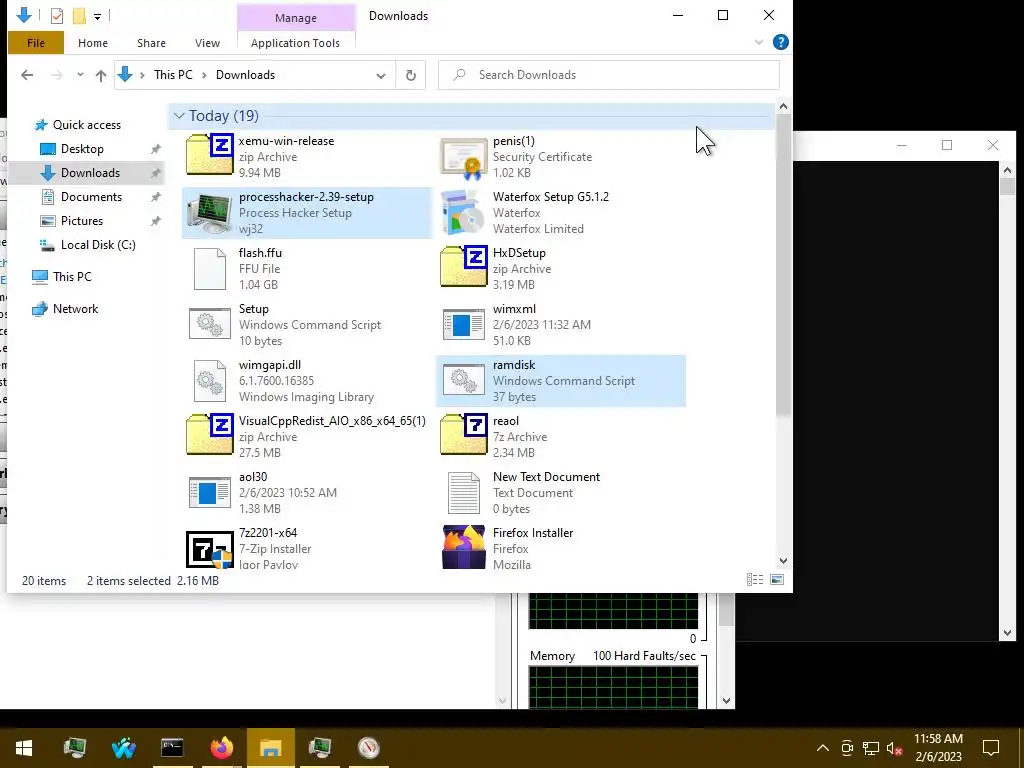Select the flash.ffu file icon
This screenshot has width=1024, height=768.
(x=210, y=268)
